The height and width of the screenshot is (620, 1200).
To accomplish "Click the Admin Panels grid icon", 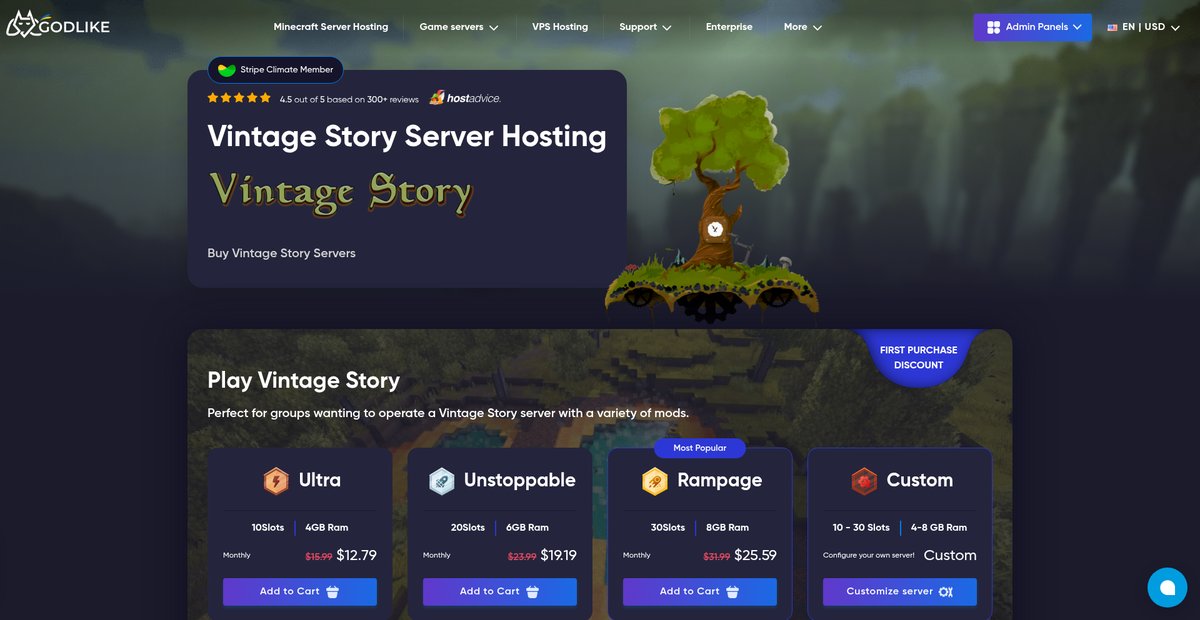I will click(993, 27).
